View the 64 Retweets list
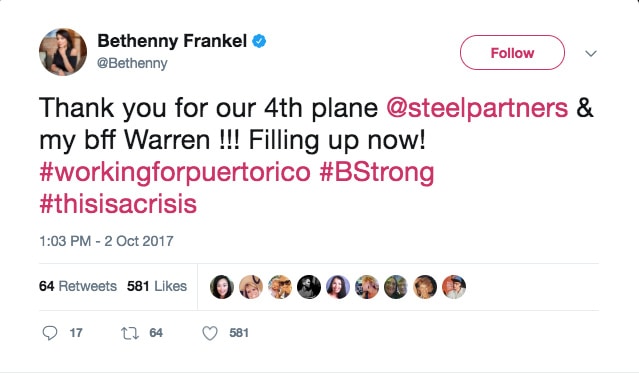This screenshot has height=374, width=639. [78, 286]
